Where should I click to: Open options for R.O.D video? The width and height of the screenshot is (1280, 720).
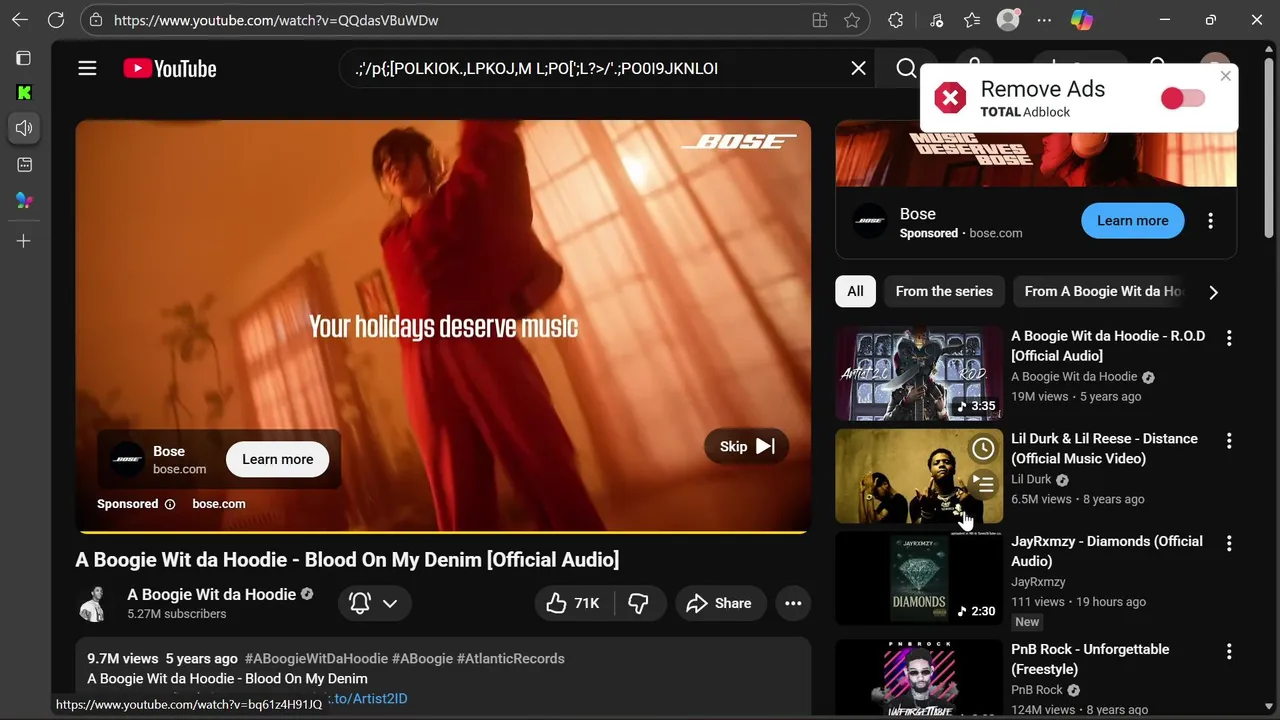1229,338
